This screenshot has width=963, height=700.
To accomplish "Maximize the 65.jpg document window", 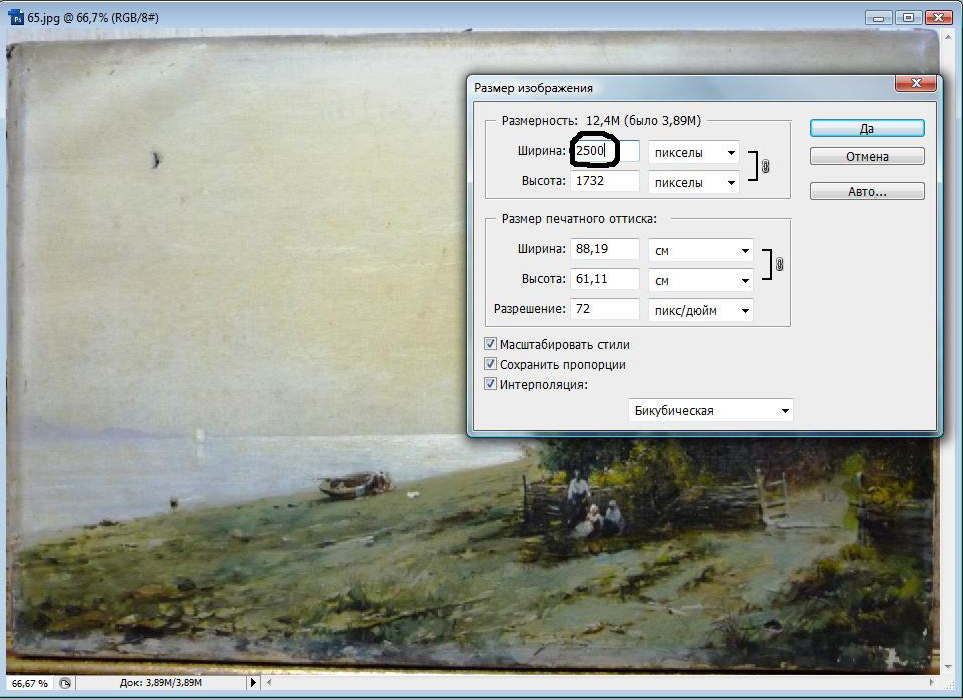I will (908, 17).
